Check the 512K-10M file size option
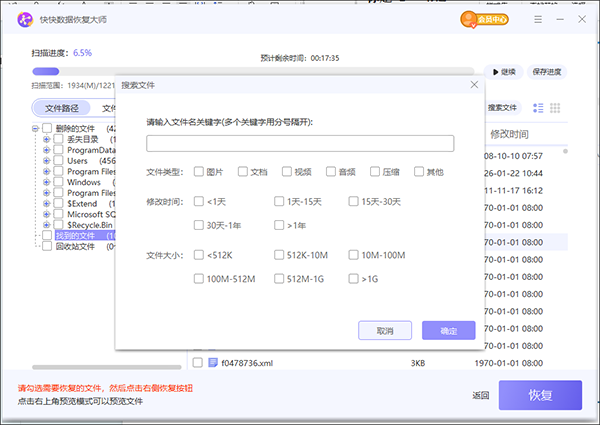 (279, 255)
